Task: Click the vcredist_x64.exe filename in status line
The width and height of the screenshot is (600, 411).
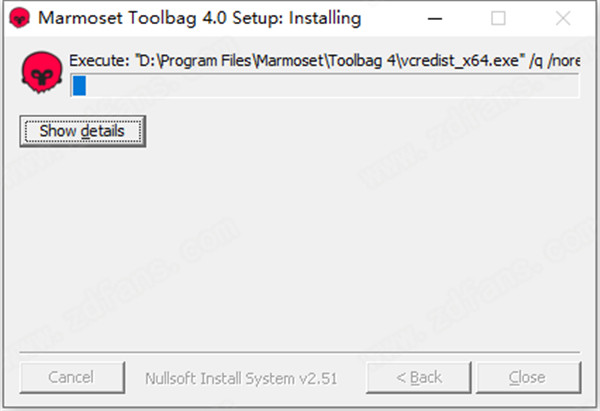Action: click(462, 62)
